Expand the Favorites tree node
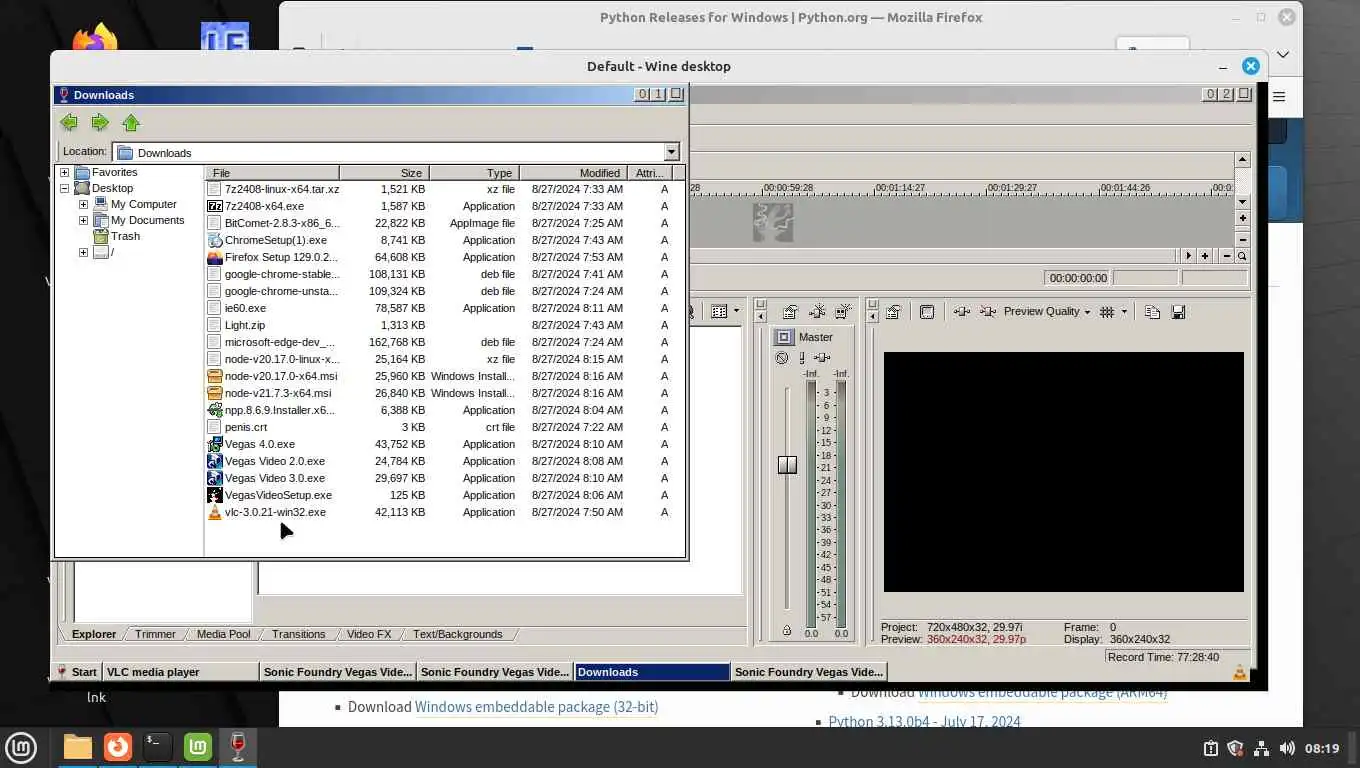1360x768 pixels. point(65,172)
